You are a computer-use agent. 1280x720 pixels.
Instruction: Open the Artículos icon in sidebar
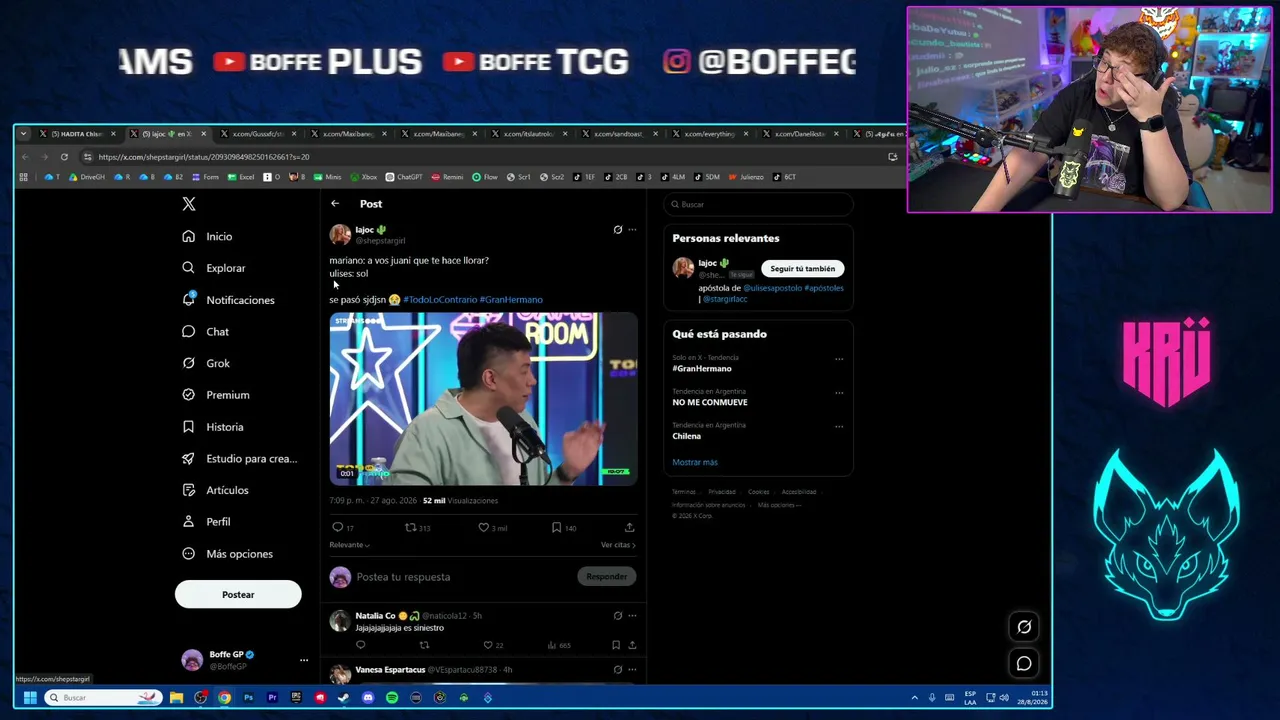pos(188,490)
